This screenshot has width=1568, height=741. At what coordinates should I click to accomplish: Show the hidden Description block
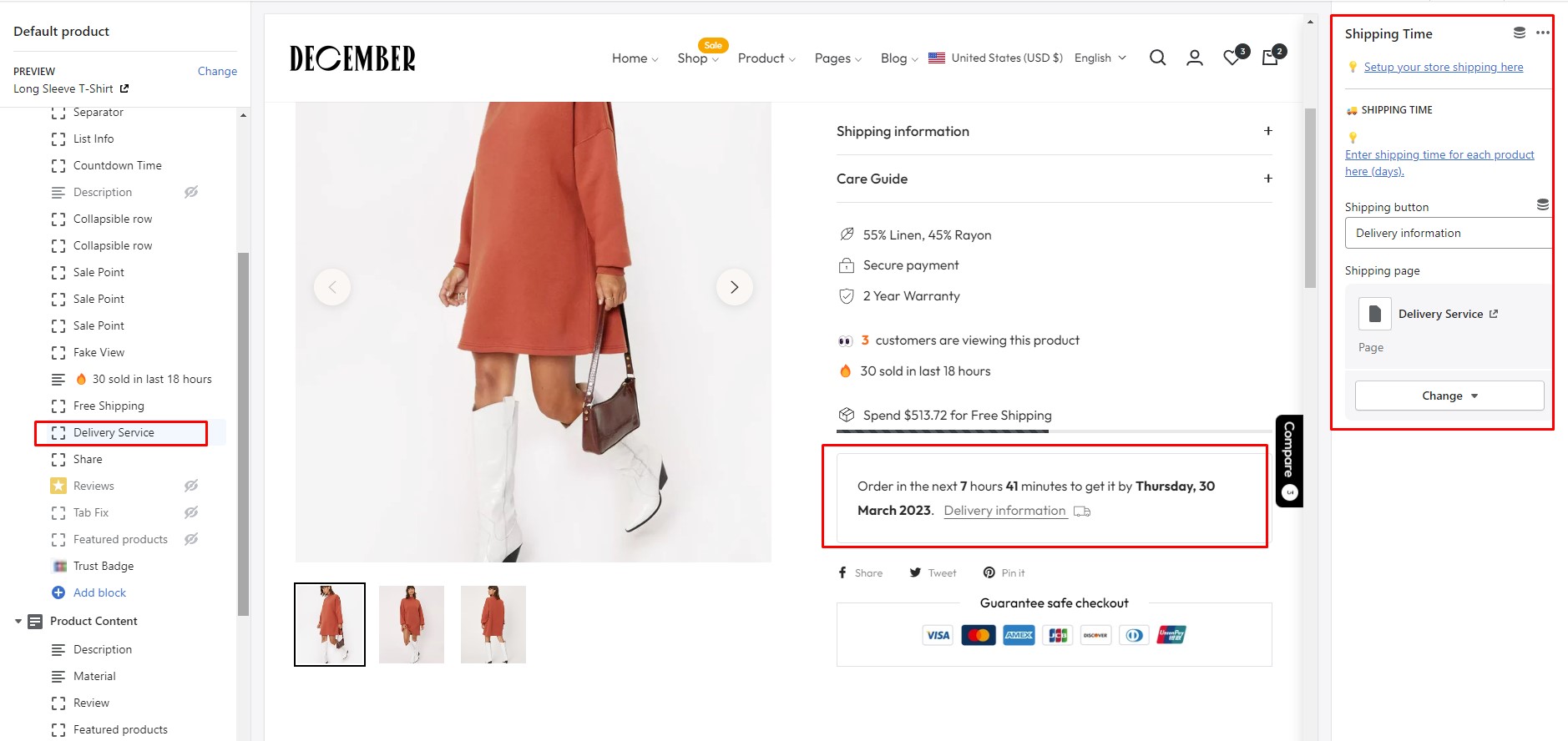click(191, 192)
